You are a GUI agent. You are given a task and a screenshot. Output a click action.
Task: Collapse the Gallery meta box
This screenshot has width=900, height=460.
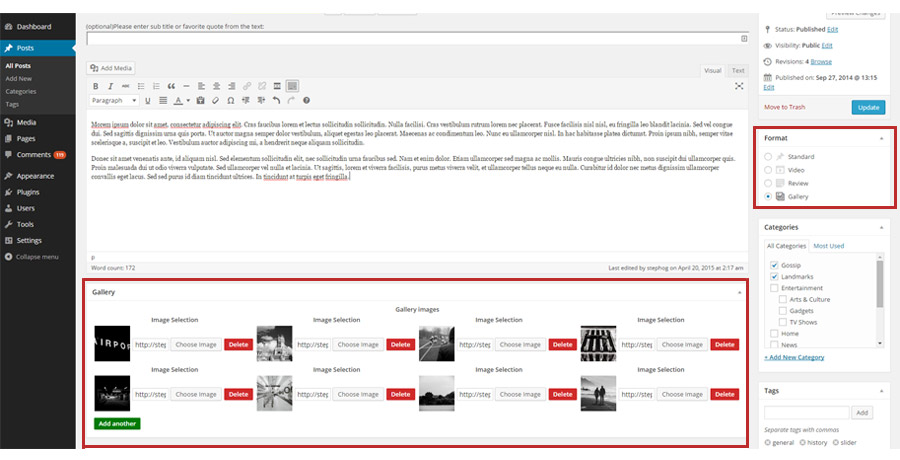click(x=739, y=292)
